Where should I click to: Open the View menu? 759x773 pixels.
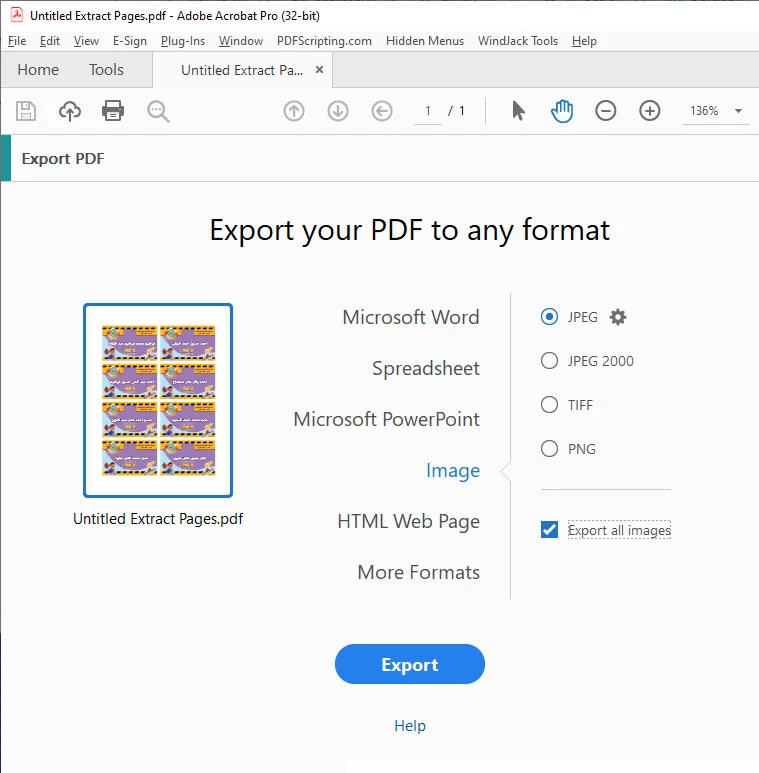coord(86,41)
